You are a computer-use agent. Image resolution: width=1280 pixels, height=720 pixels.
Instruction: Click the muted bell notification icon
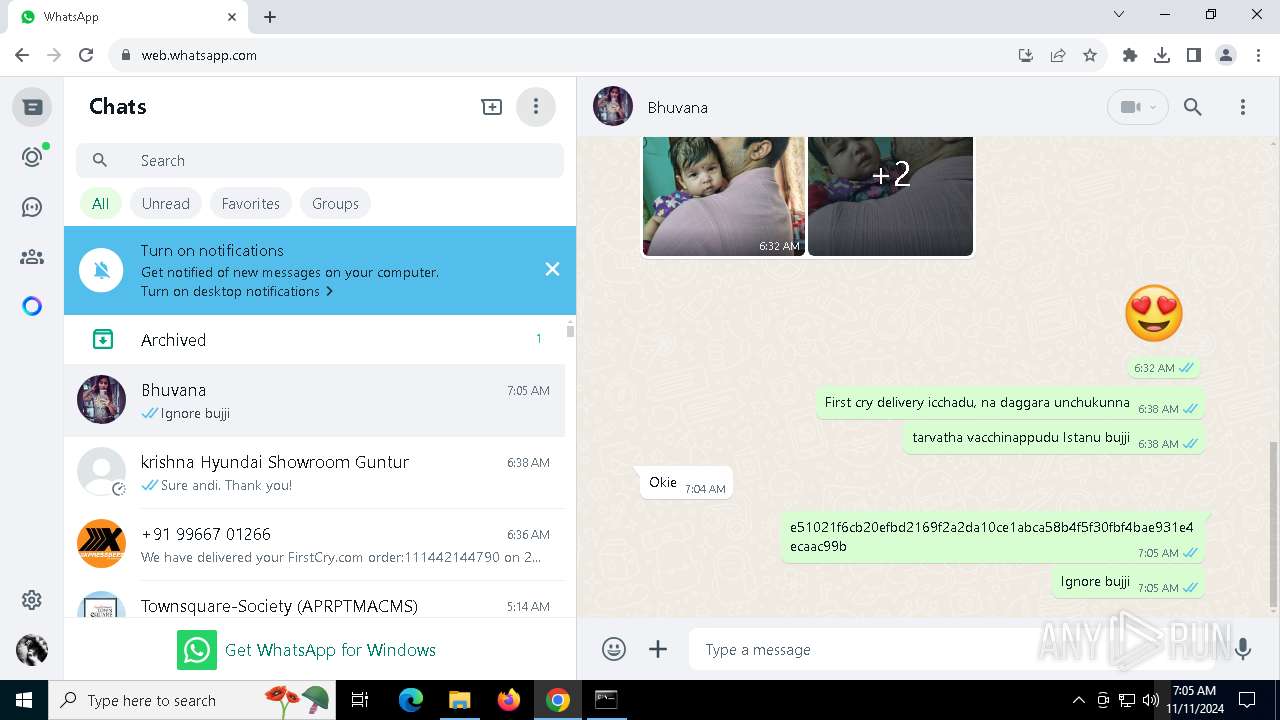pyautogui.click(x=101, y=270)
